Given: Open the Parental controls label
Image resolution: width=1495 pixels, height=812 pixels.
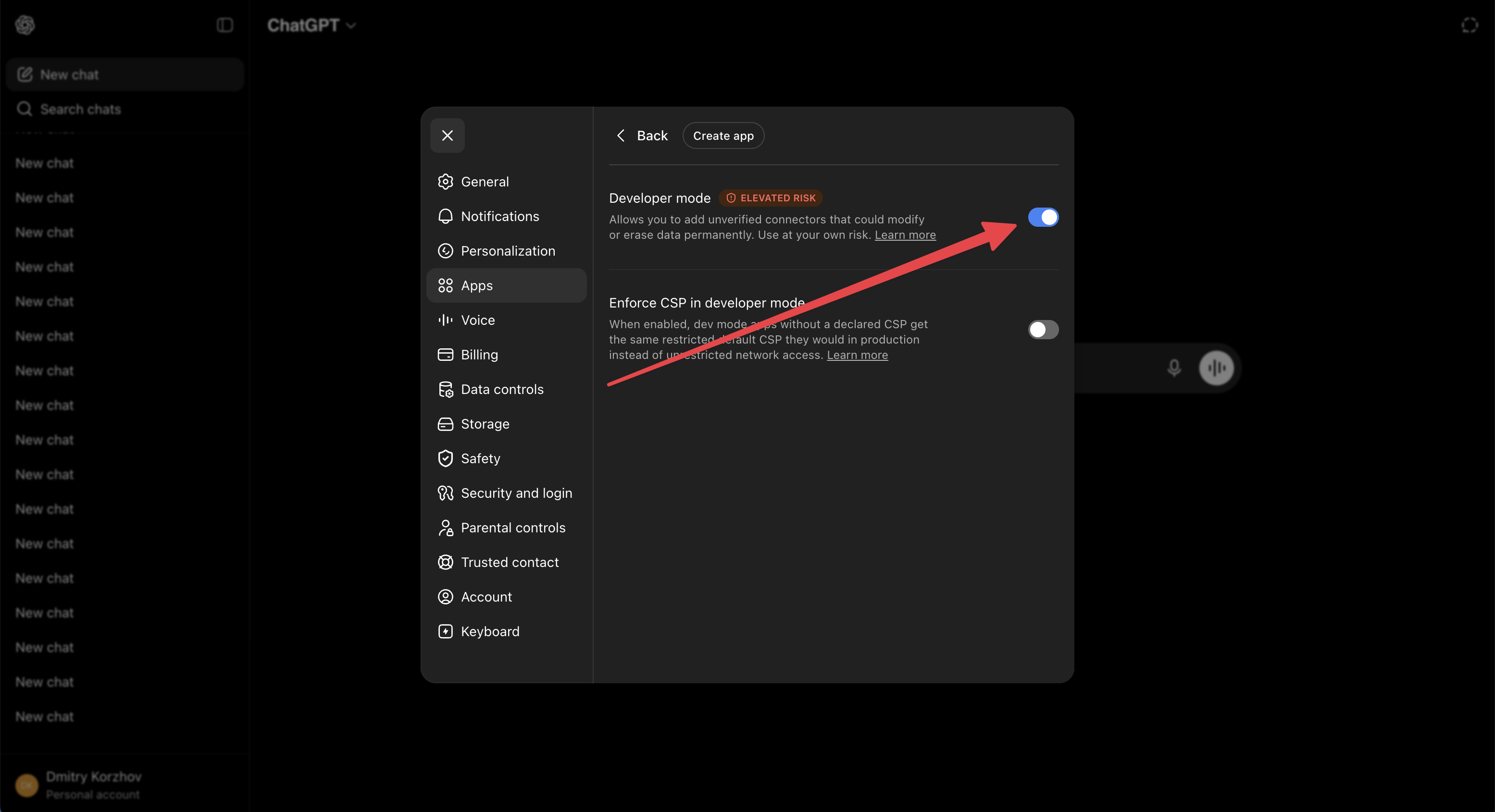Looking at the screenshot, I should [513, 528].
